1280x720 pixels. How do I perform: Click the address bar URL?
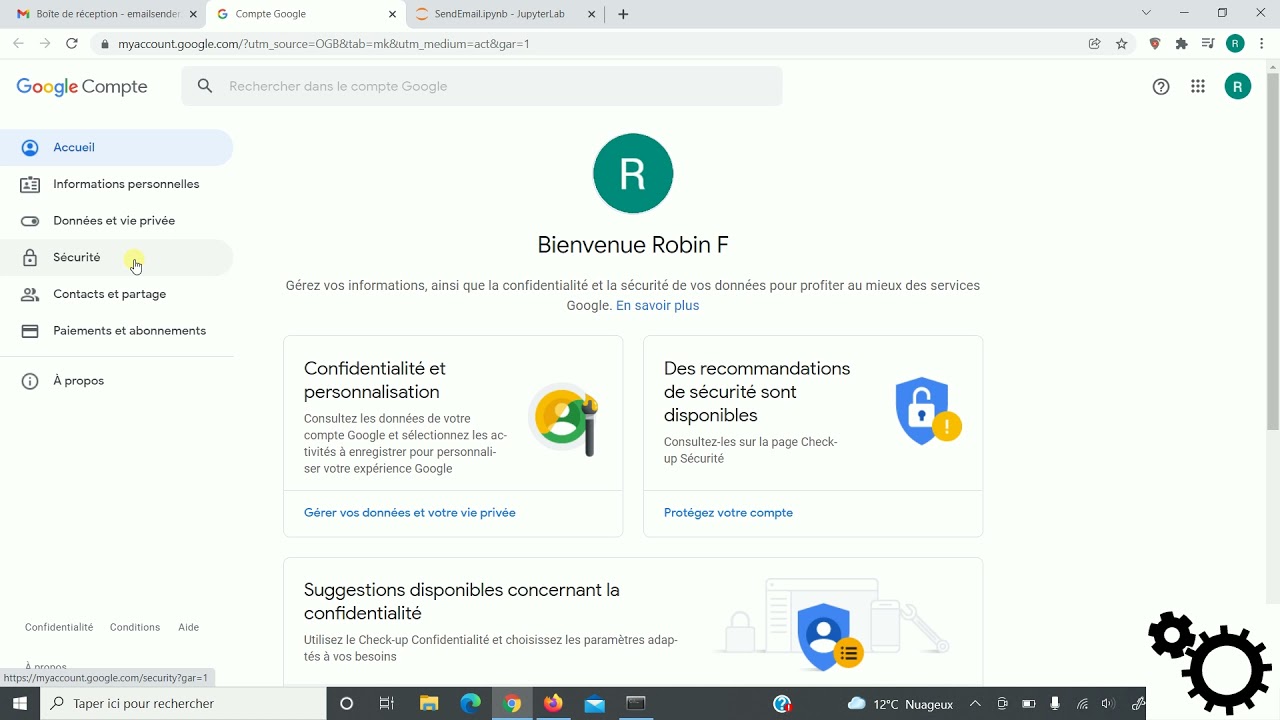tap(324, 44)
